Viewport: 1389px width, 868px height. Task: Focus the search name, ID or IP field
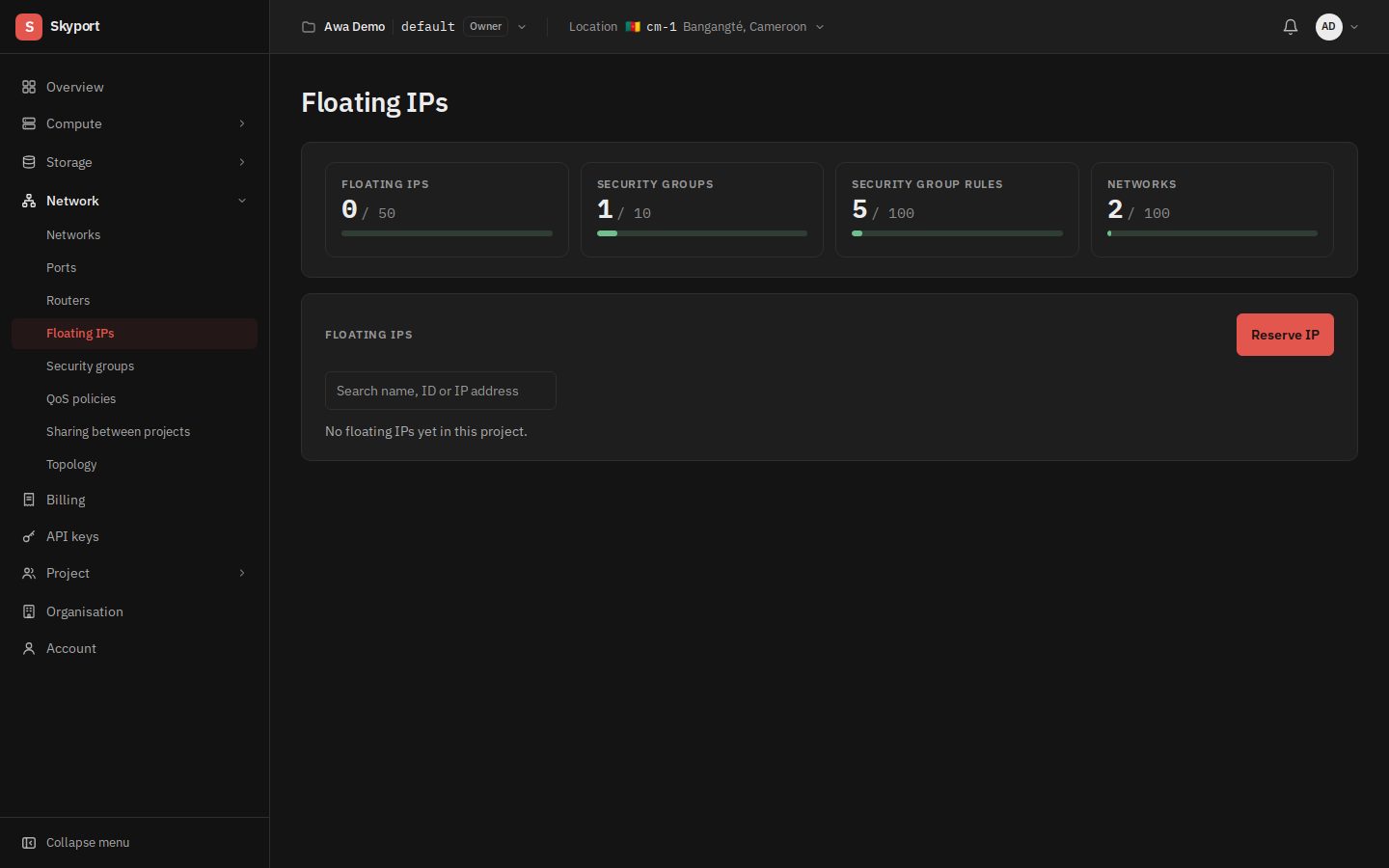[441, 391]
